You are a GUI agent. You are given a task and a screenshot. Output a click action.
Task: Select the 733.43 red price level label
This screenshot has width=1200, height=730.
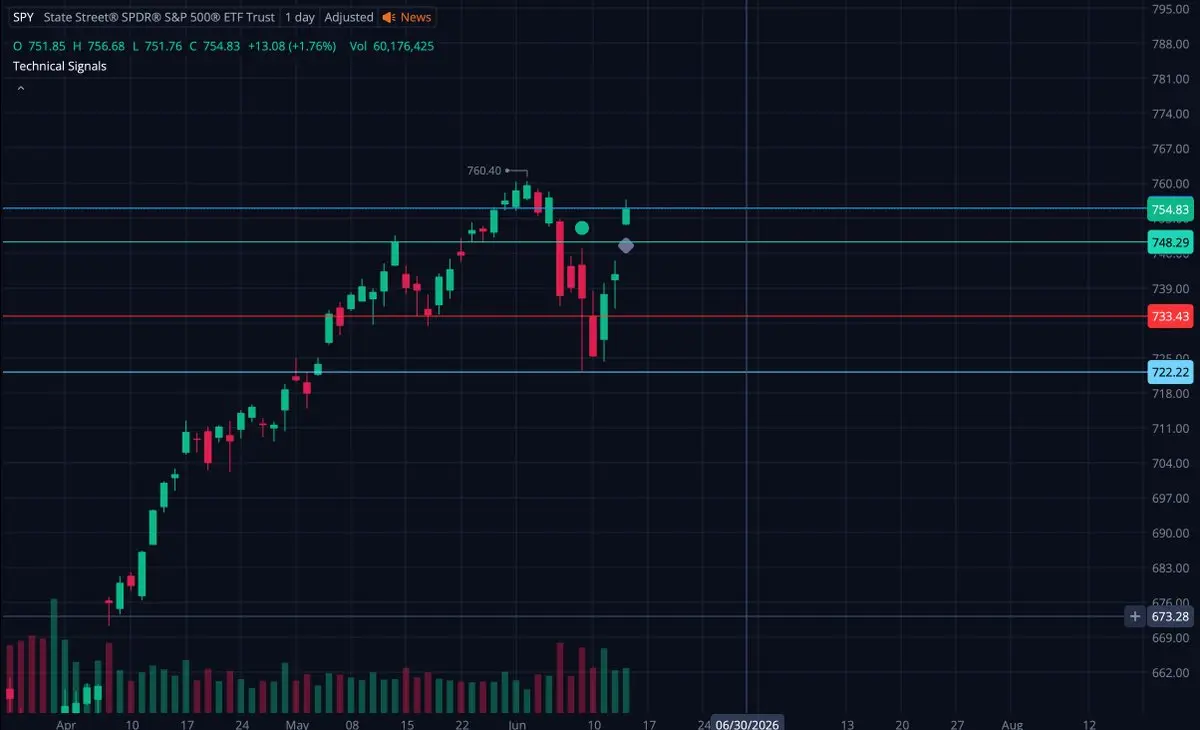(1170, 316)
